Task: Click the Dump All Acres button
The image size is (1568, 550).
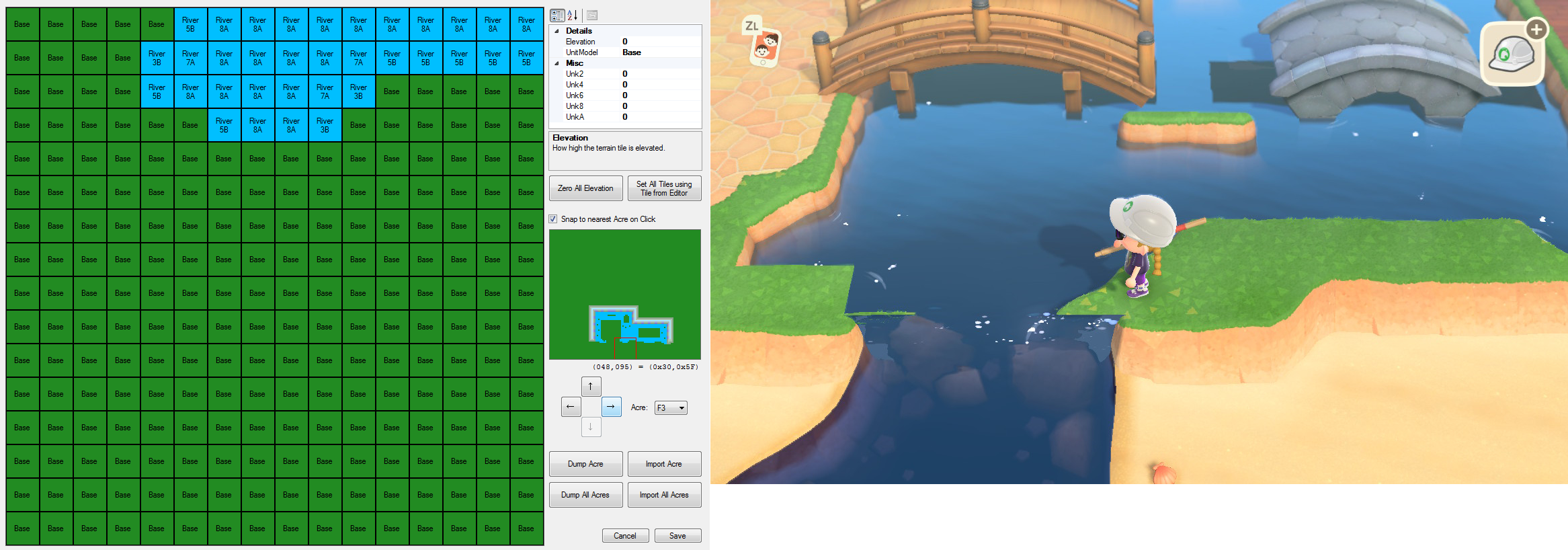Action: click(585, 495)
